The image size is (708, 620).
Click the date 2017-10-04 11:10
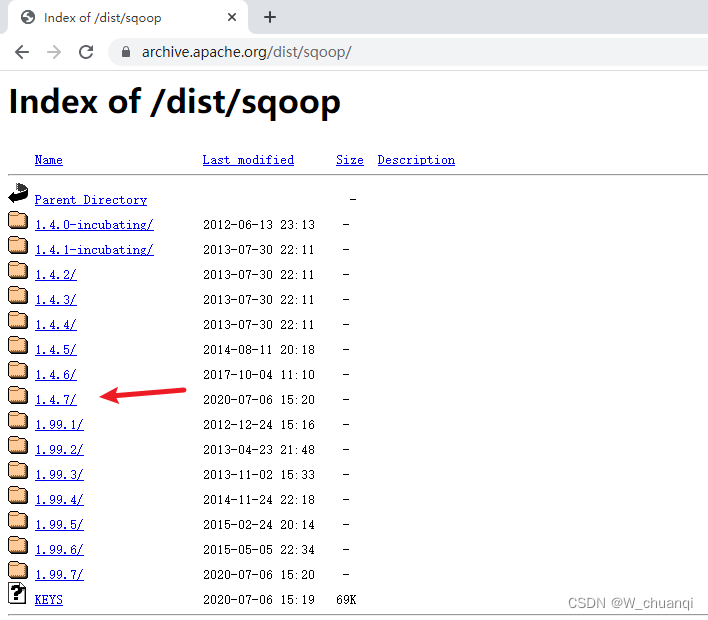point(259,375)
